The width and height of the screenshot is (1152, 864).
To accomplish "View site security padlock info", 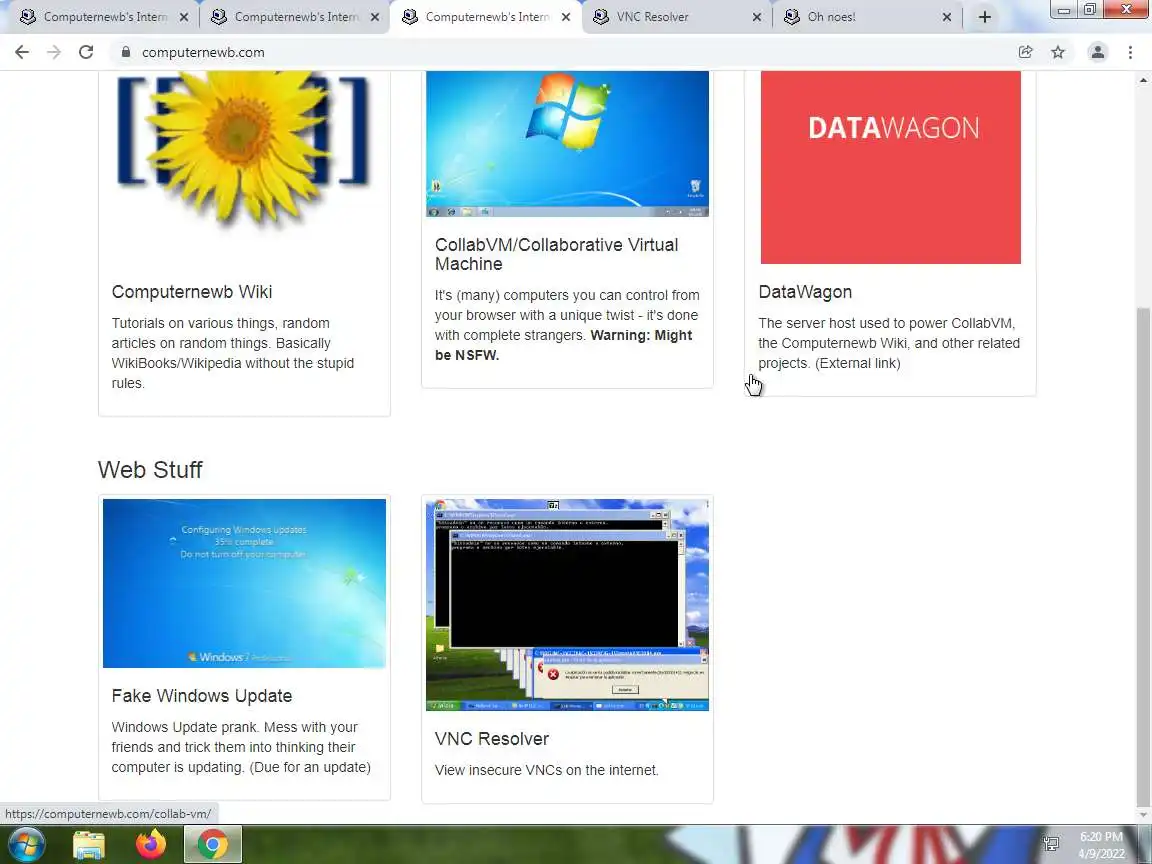I will pyautogui.click(x=126, y=52).
